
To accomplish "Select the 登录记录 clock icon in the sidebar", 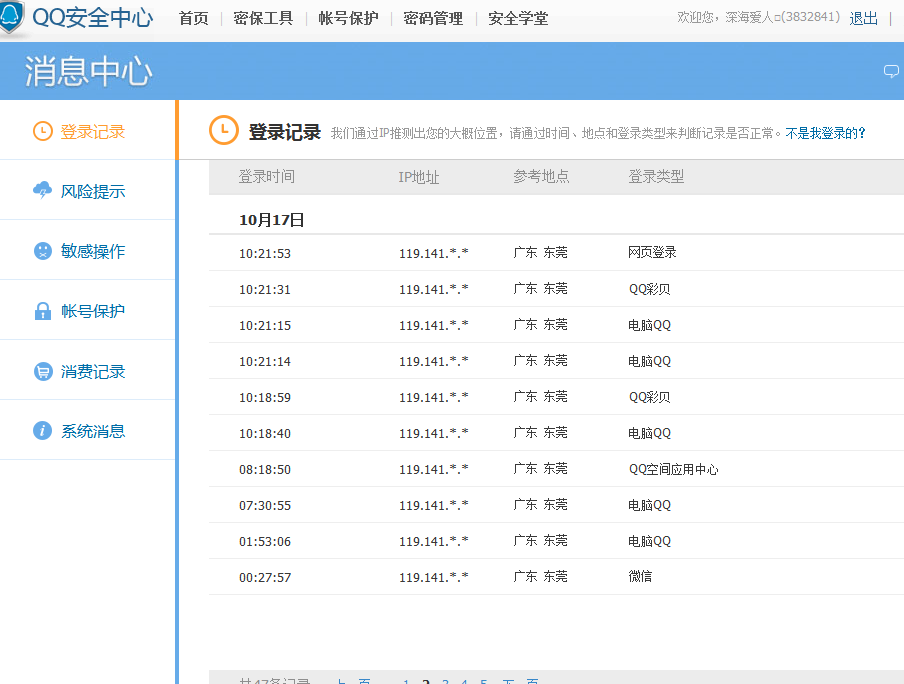I will click(43, 131).
